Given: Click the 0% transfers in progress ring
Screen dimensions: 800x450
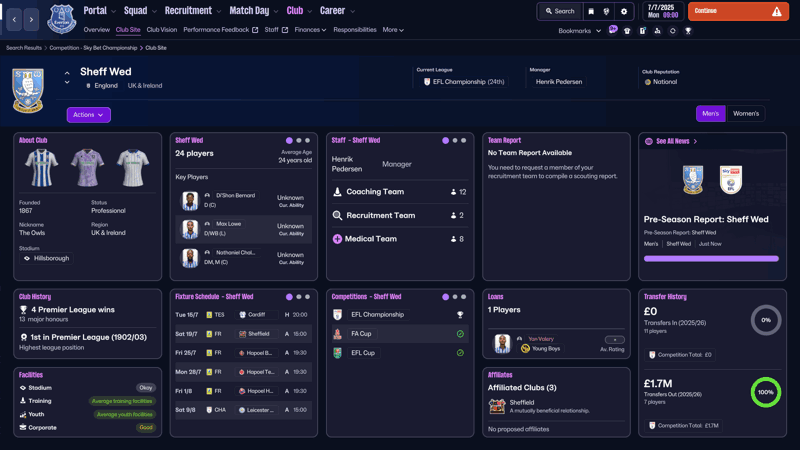Looking at the screenshot, I should [x=765, y=320].
